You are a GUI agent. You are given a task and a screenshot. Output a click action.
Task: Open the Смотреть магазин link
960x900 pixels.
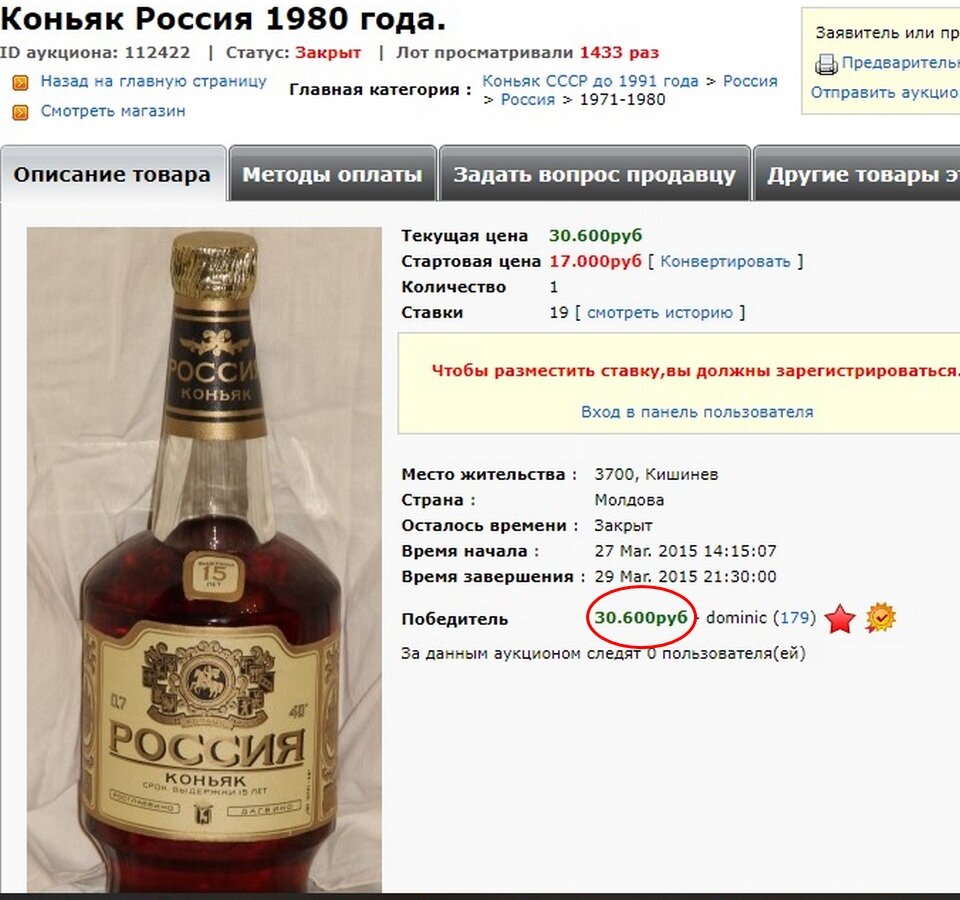[113, 111]
